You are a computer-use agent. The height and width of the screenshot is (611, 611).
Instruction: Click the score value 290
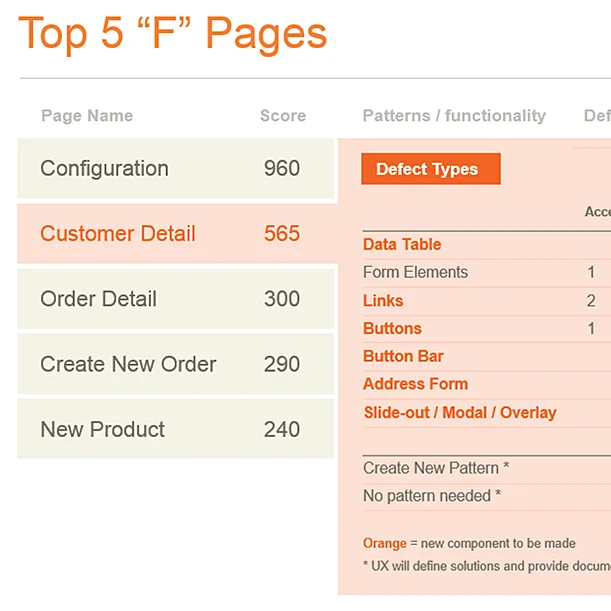point(282,364)
